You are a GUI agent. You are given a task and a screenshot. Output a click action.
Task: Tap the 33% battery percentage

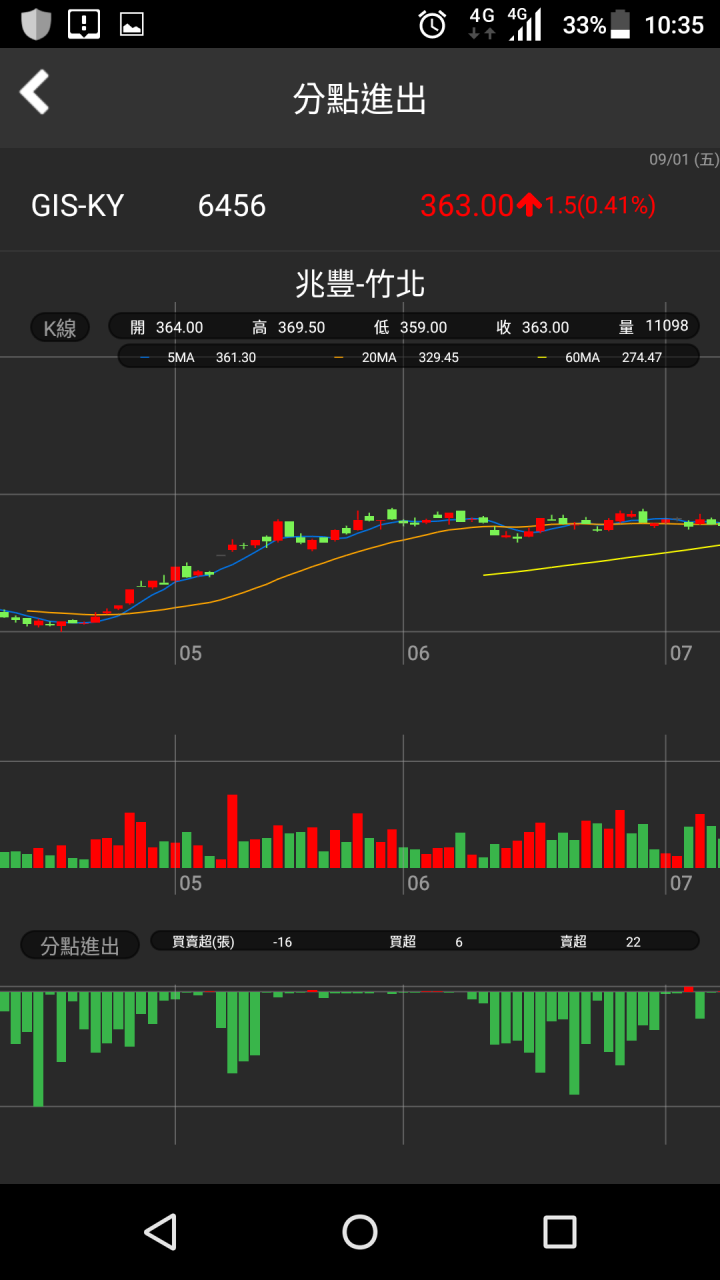tap(584, 25)
